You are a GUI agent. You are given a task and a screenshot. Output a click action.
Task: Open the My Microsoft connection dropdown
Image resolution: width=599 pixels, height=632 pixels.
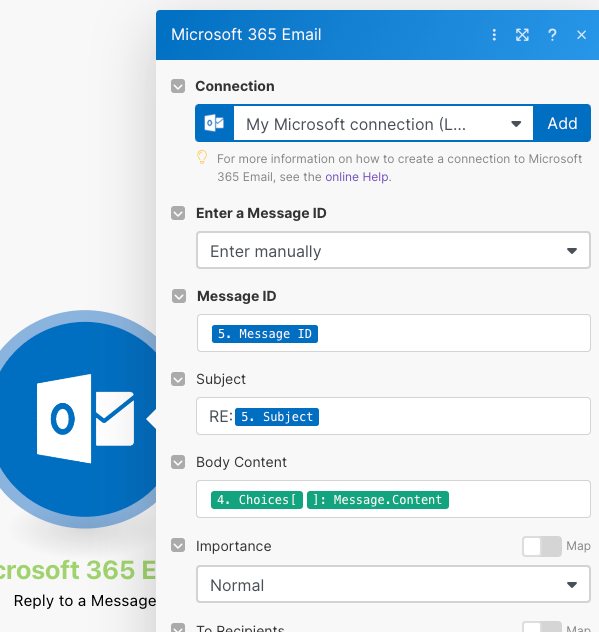tap(383, 123)
